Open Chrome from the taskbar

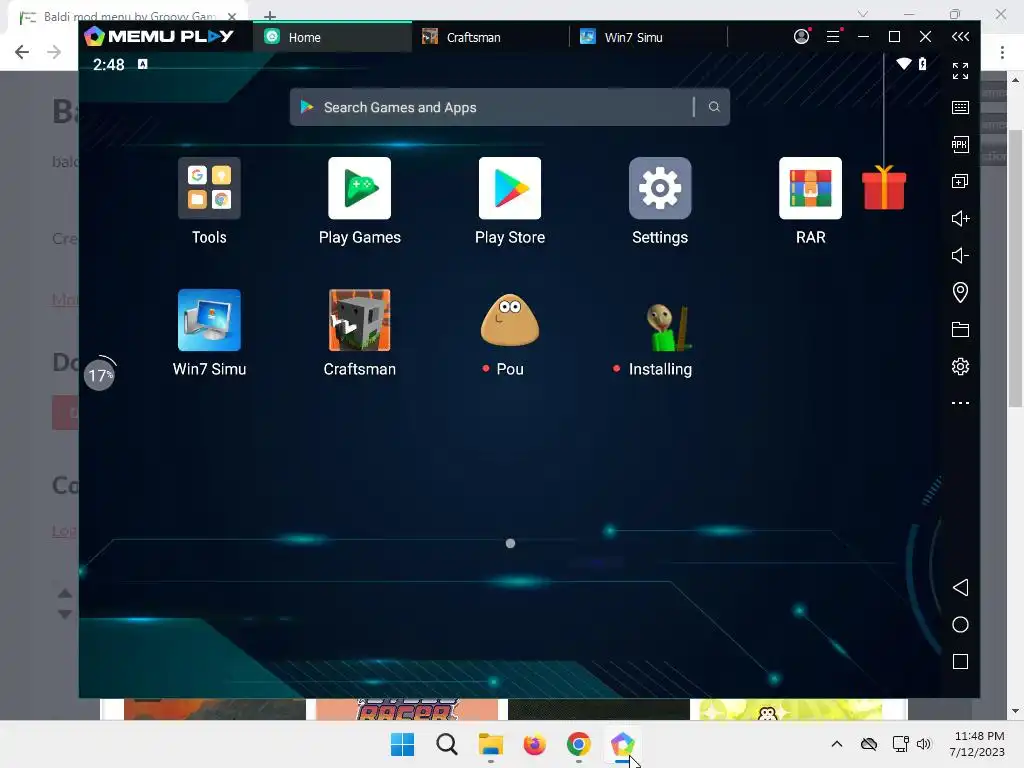tap(579, 744)
